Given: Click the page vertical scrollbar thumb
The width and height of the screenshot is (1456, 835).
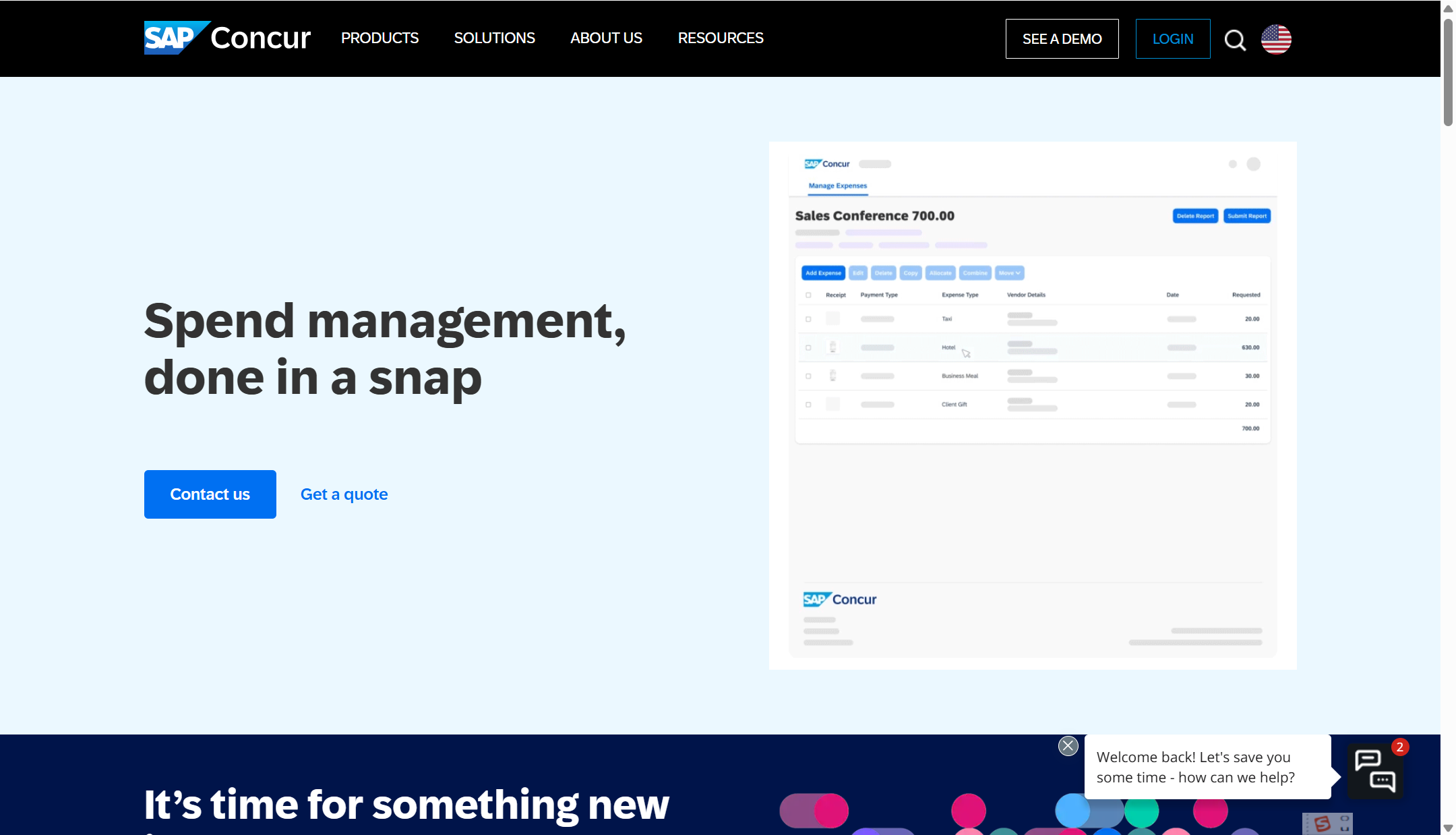Looking at the screenshot, I should click(1448, 72).
